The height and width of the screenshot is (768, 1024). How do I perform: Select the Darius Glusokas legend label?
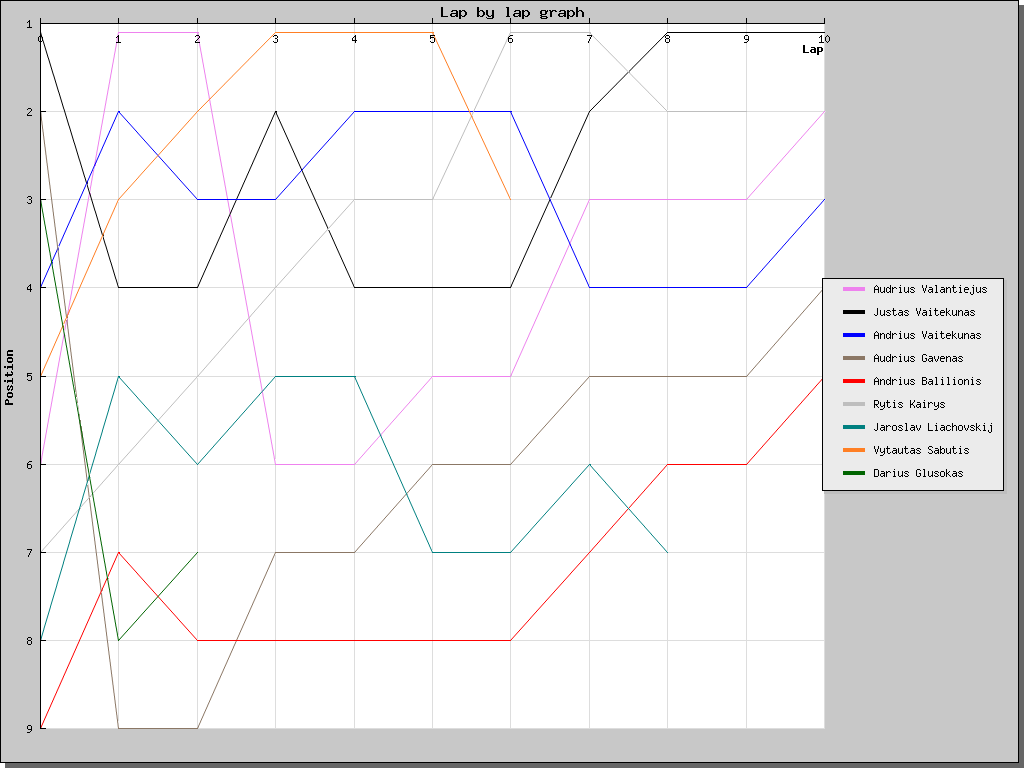coord(918,473)
